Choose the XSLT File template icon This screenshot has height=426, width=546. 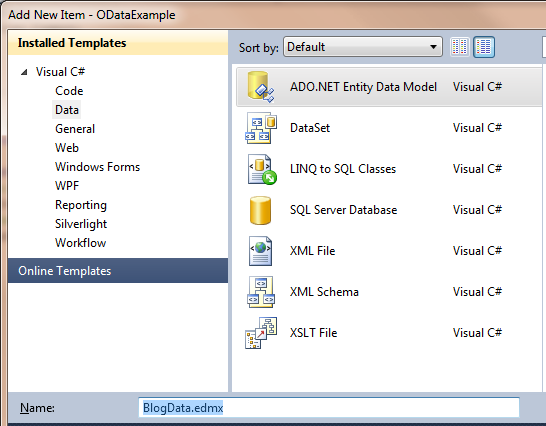[x=261, y=333]
